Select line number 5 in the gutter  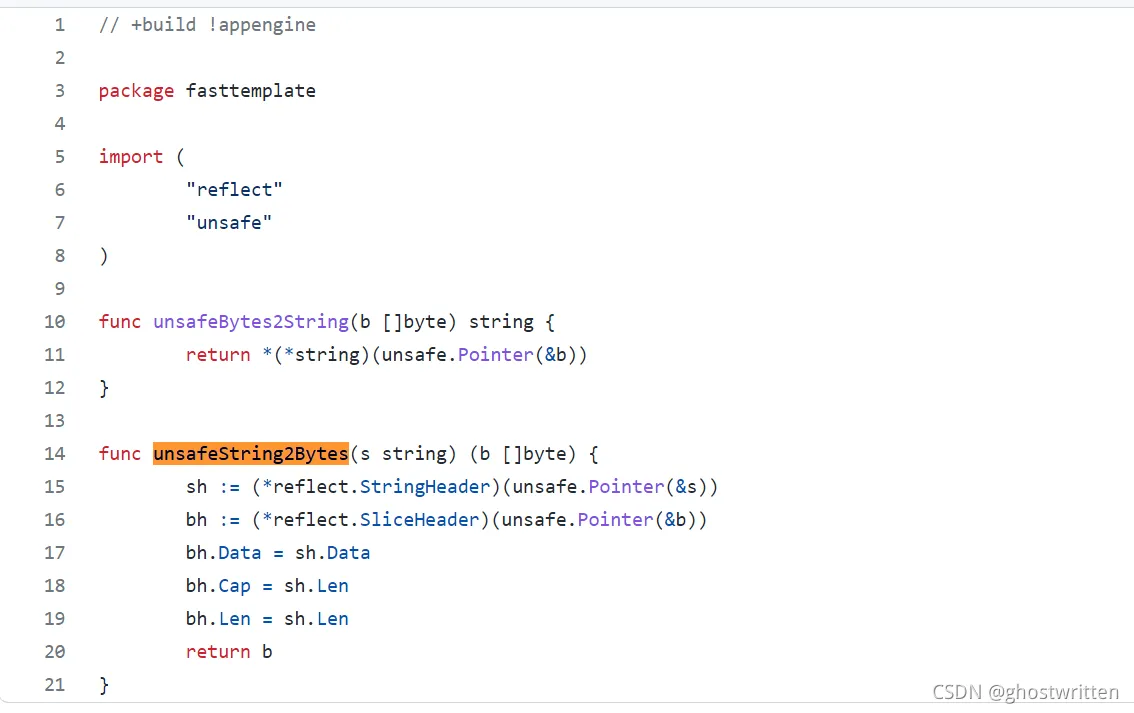[59, 157]
